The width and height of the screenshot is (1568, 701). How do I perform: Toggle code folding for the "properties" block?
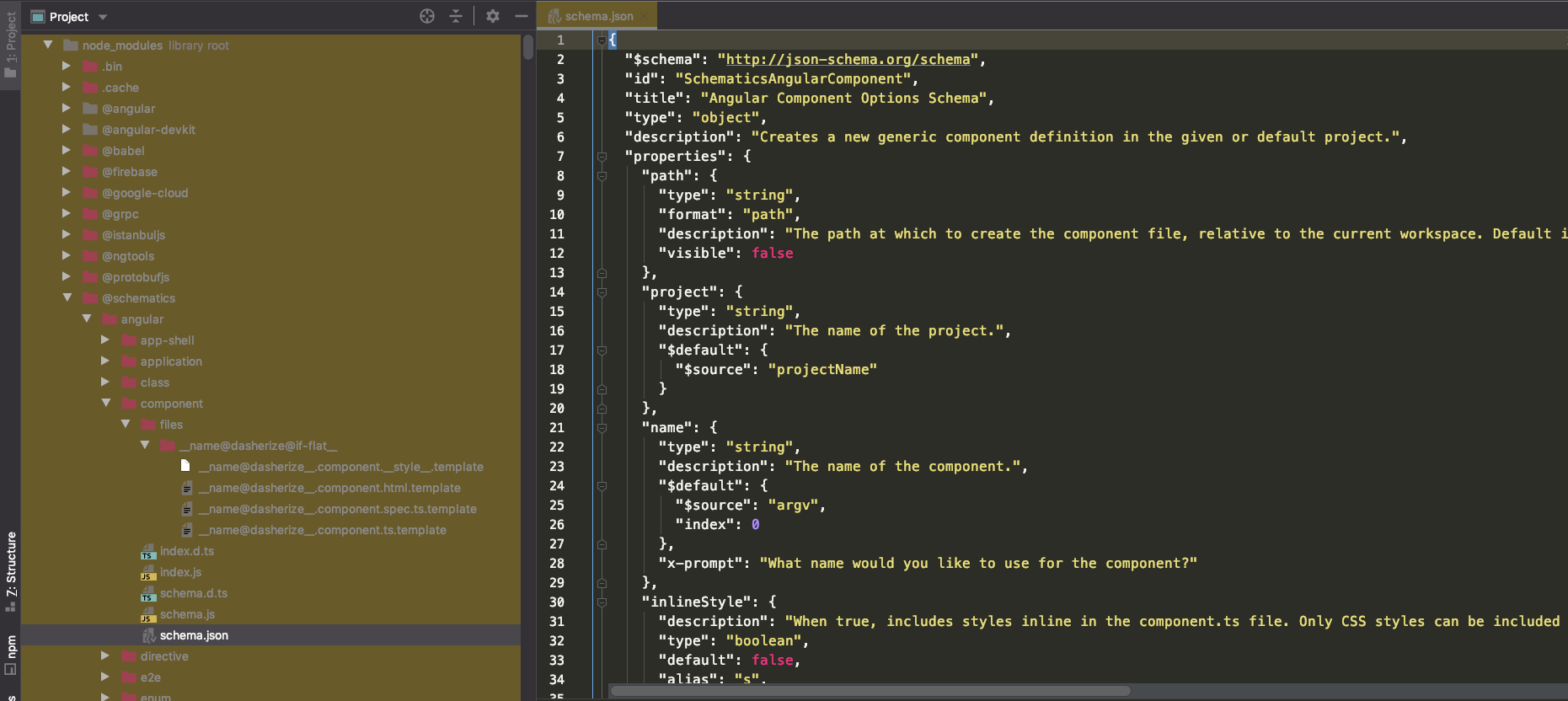coord(602,157)
